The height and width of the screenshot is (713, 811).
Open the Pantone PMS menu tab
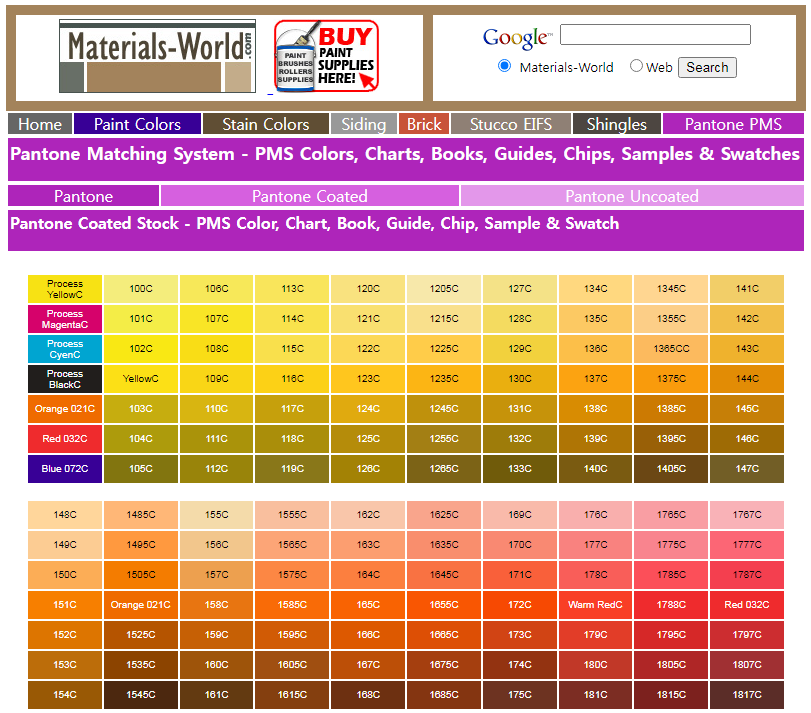(x=733, y=124)
